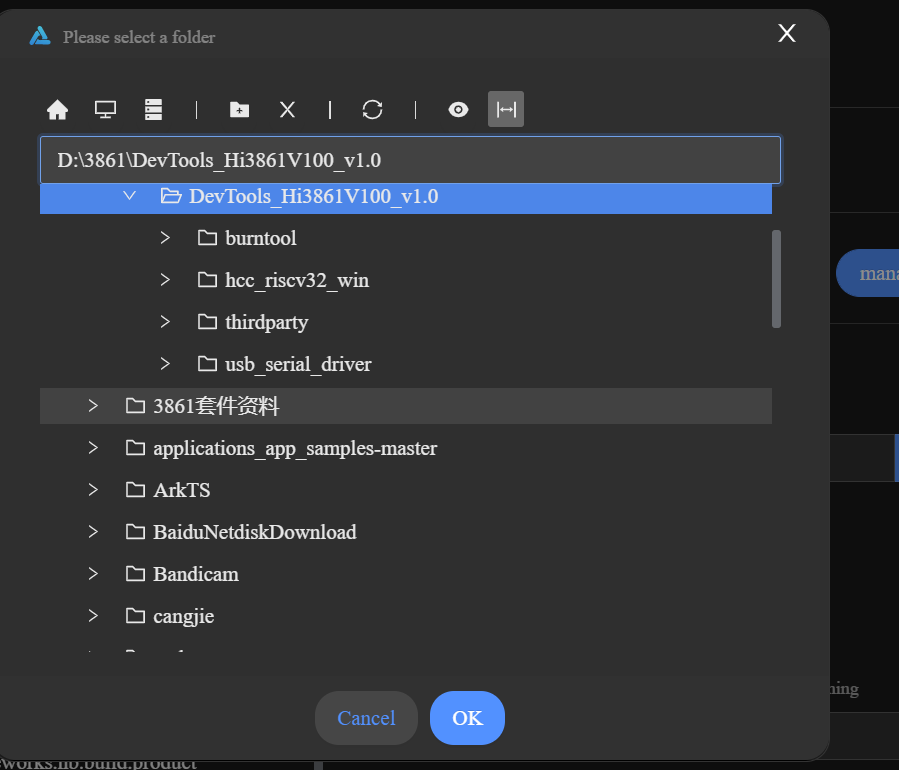899x770 pixels.
Task: Open the drives list icon
Action: pos(153,110)
